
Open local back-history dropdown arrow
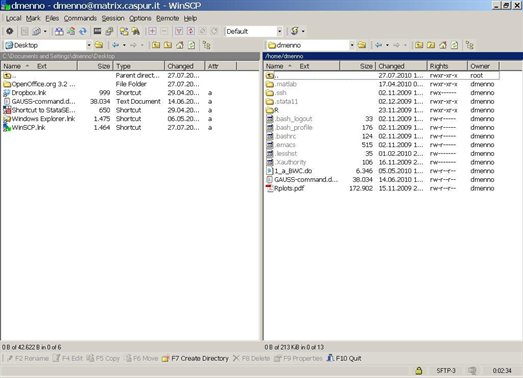pos(124,45)
